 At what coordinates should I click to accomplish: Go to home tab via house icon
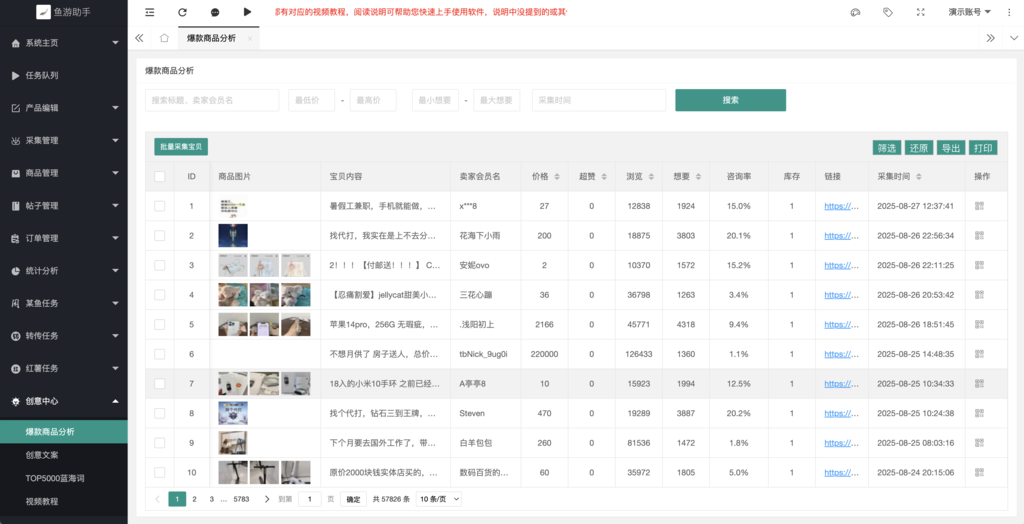164,38
